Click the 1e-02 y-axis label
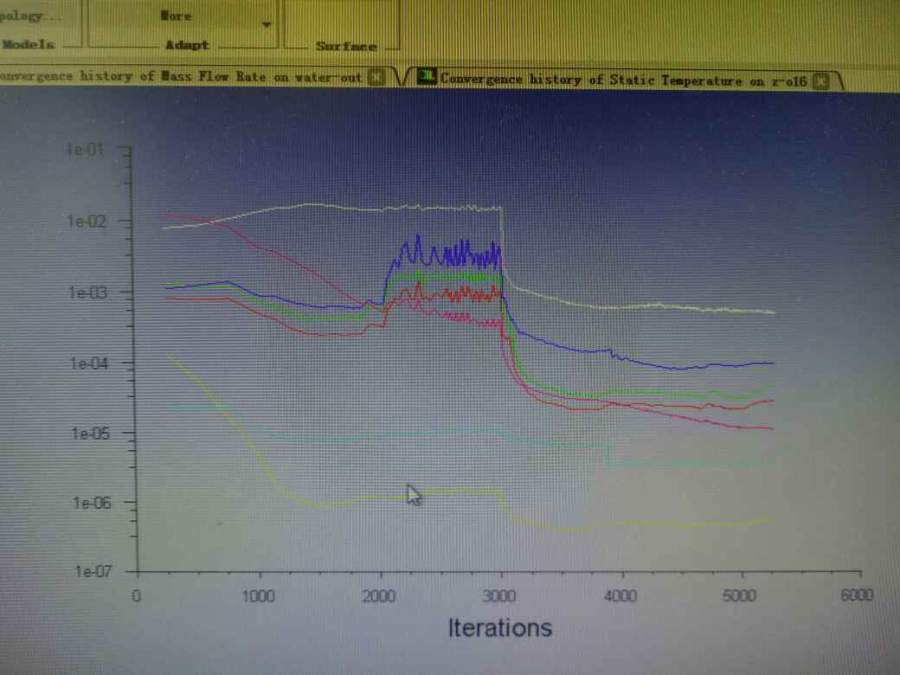900x675 pixels. (87, 221)
